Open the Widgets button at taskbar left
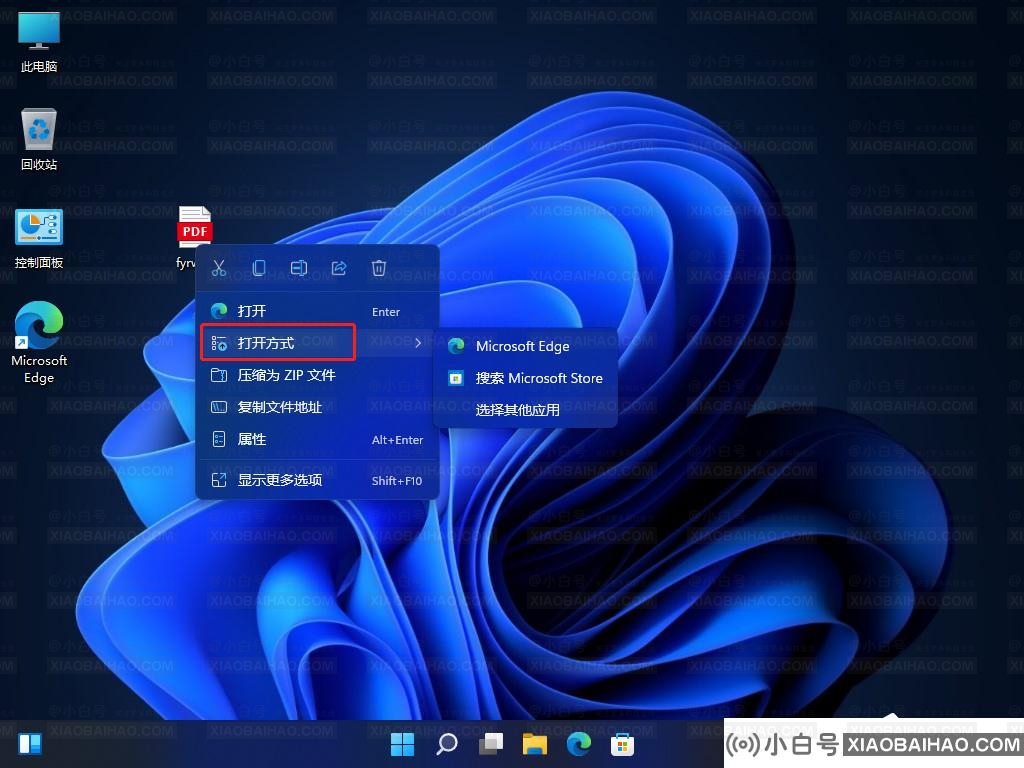 (x=30, y=744)
